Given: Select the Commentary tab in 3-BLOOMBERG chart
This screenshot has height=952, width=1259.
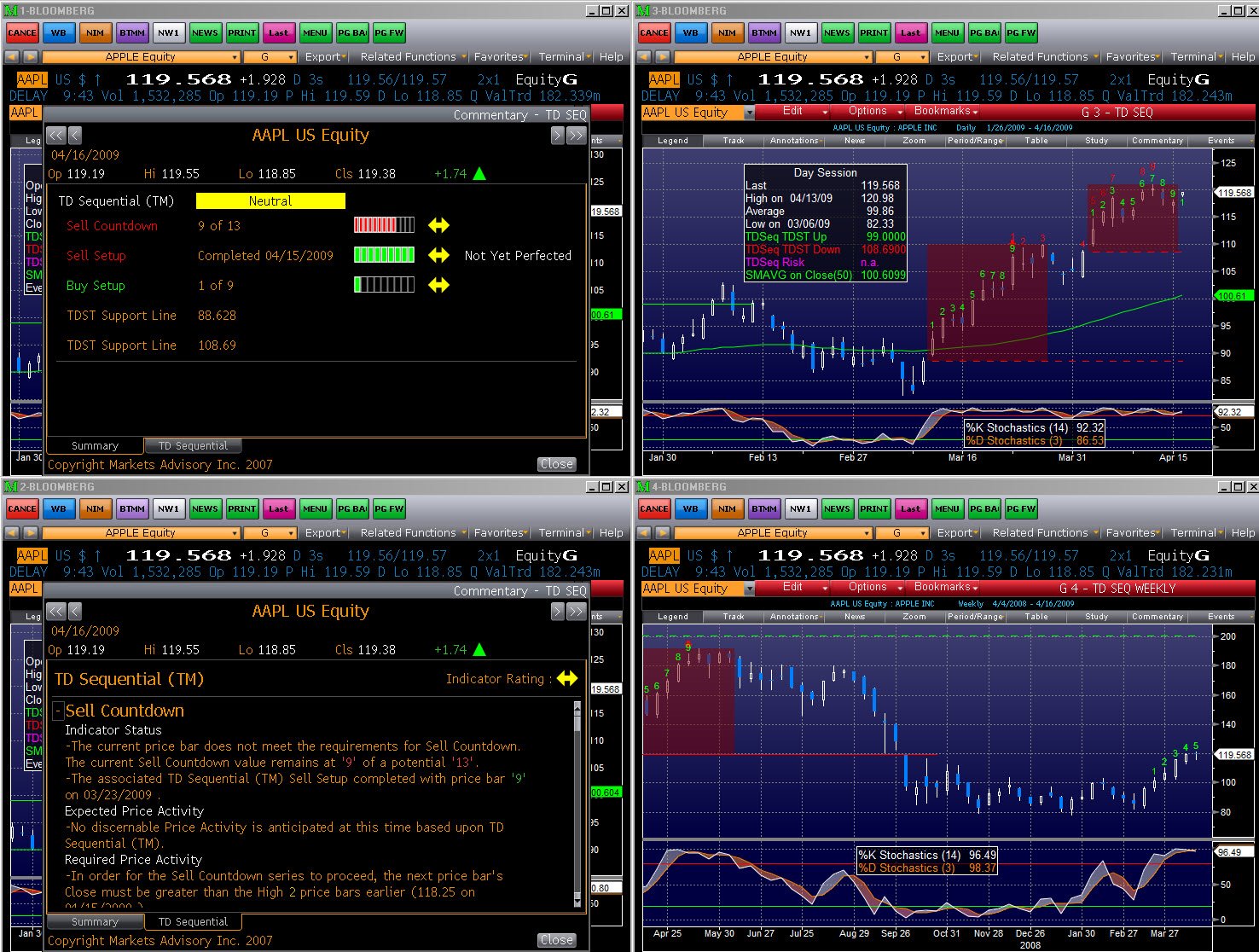Looking at the screenshot, I should (1157, 140).
